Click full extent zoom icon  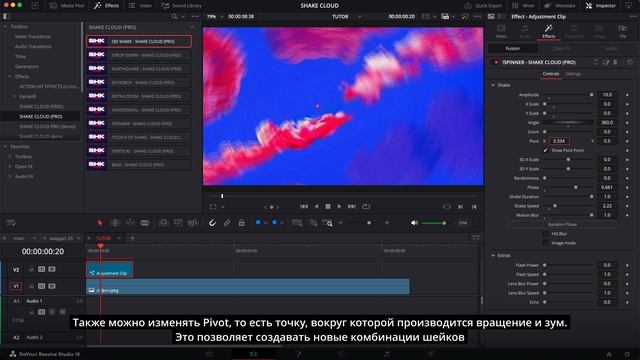pyautogui.click(x=297, y=223)
